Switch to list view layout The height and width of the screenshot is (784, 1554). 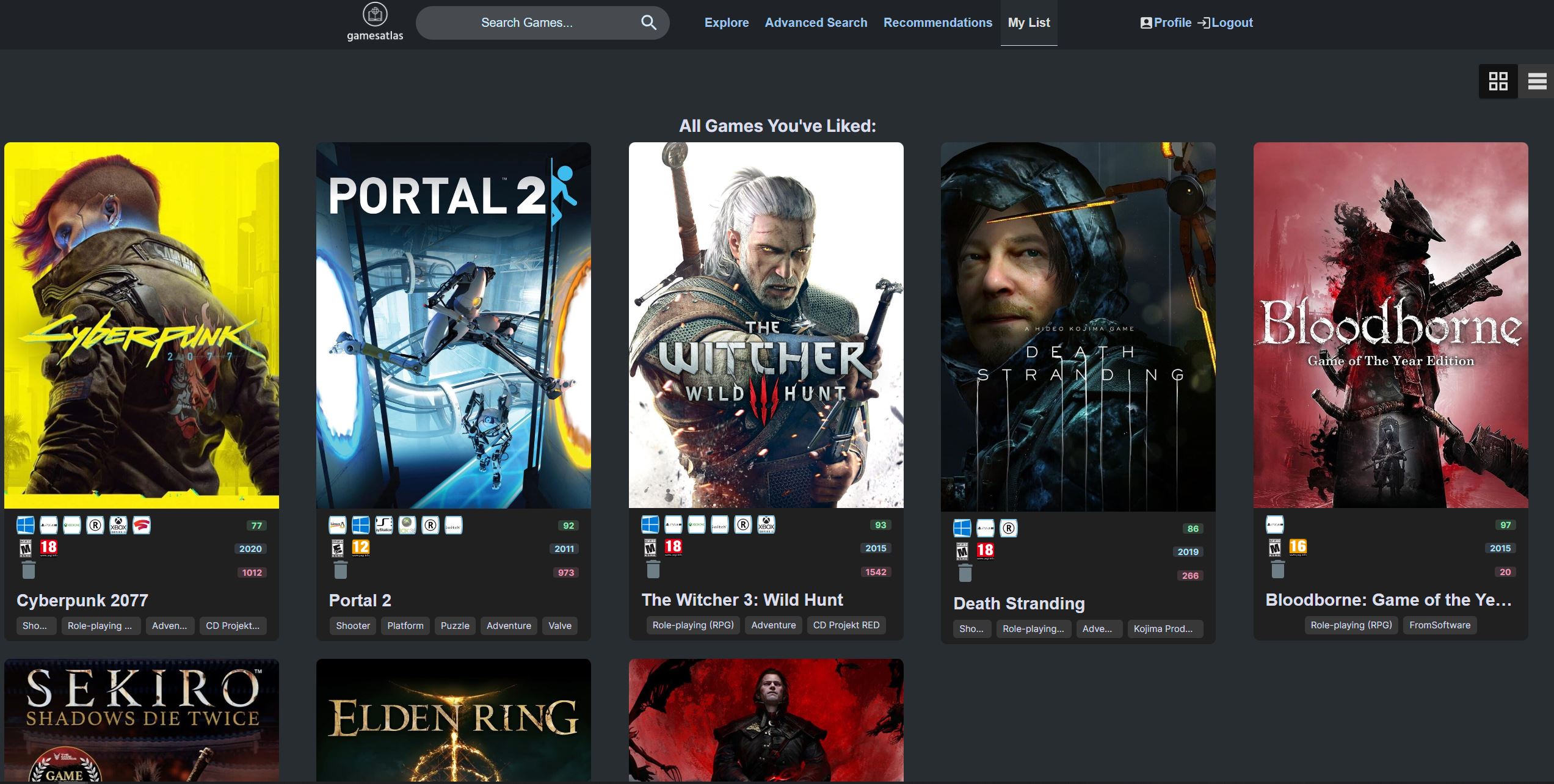(1536, 81)
